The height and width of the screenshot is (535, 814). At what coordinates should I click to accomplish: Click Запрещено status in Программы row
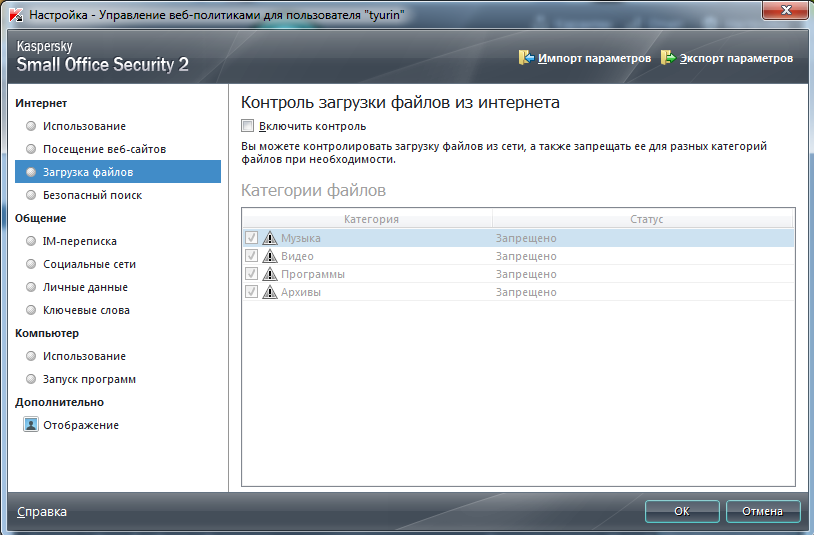click(526, 273)
